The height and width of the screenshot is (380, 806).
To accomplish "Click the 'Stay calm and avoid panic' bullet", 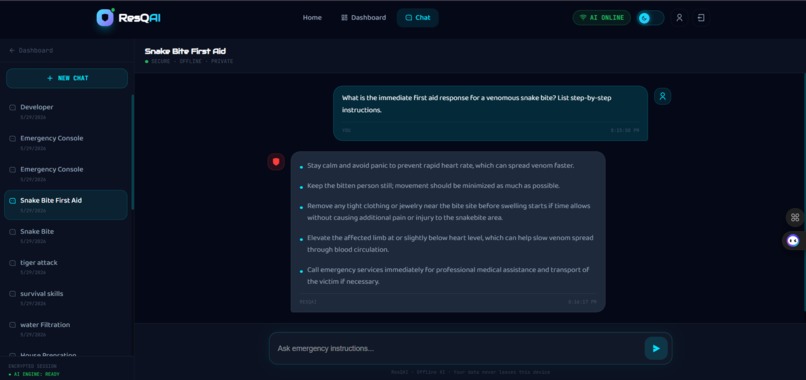I will click(x=441, y=166).
